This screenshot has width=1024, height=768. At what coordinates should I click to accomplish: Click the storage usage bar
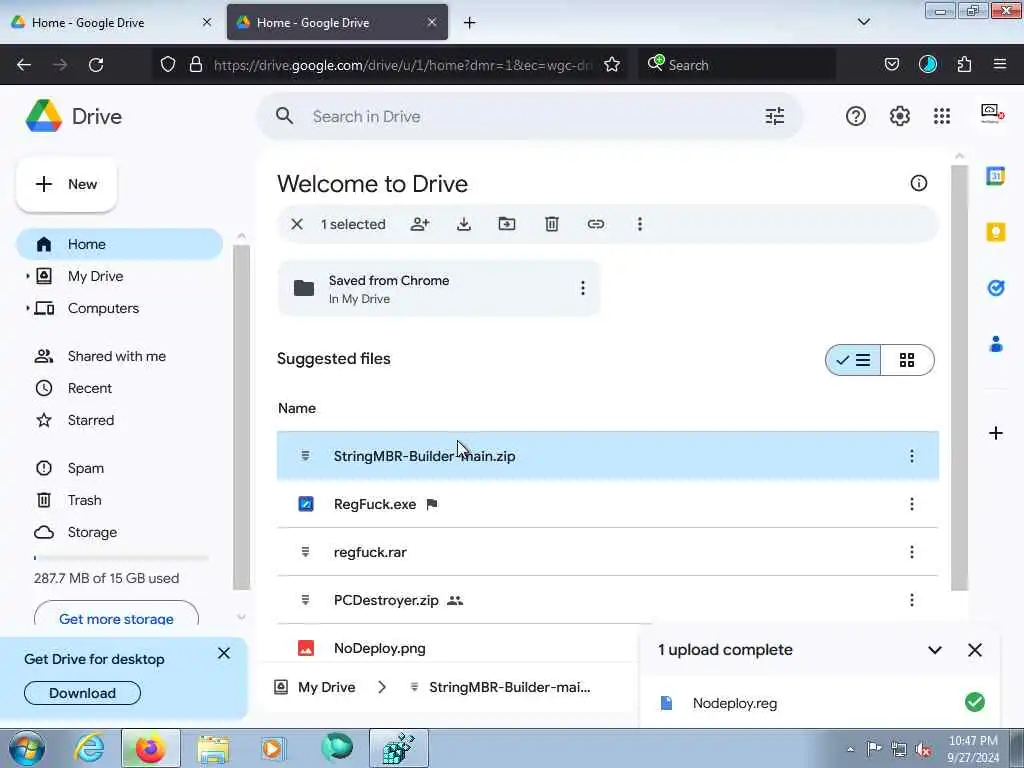click(x=121, y=558)
